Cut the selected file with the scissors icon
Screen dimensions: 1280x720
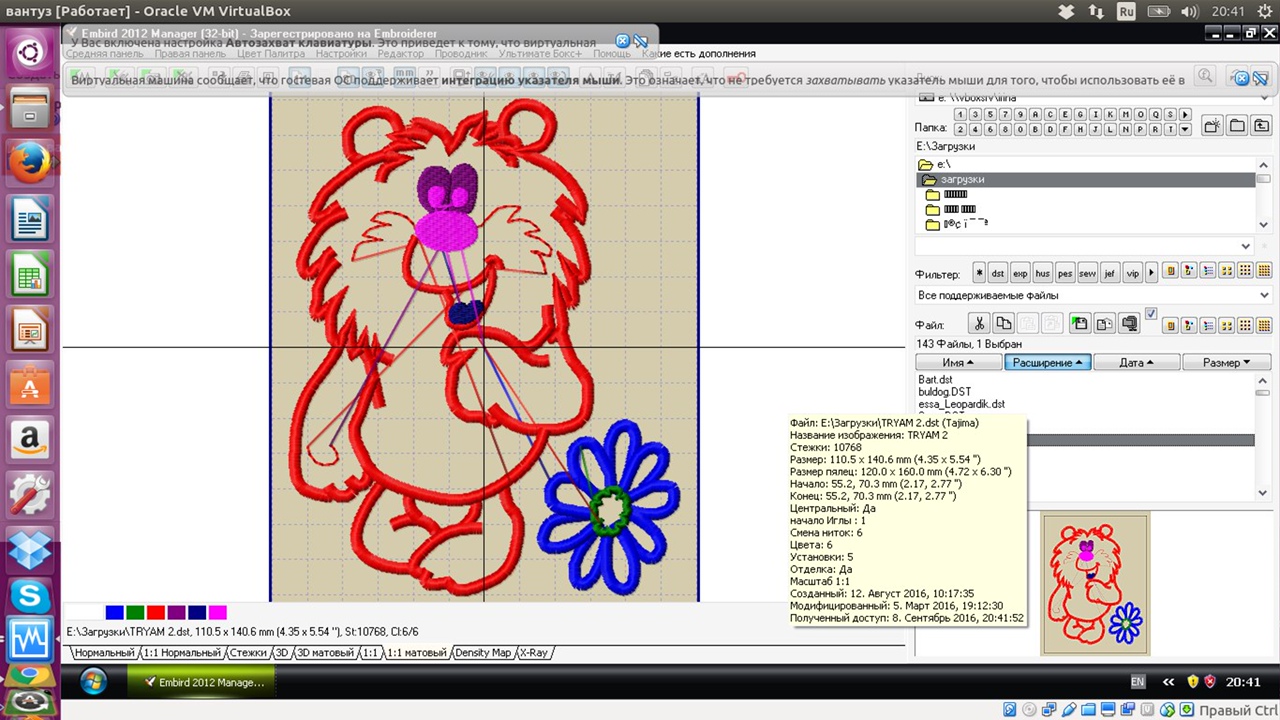pos(979,323)
